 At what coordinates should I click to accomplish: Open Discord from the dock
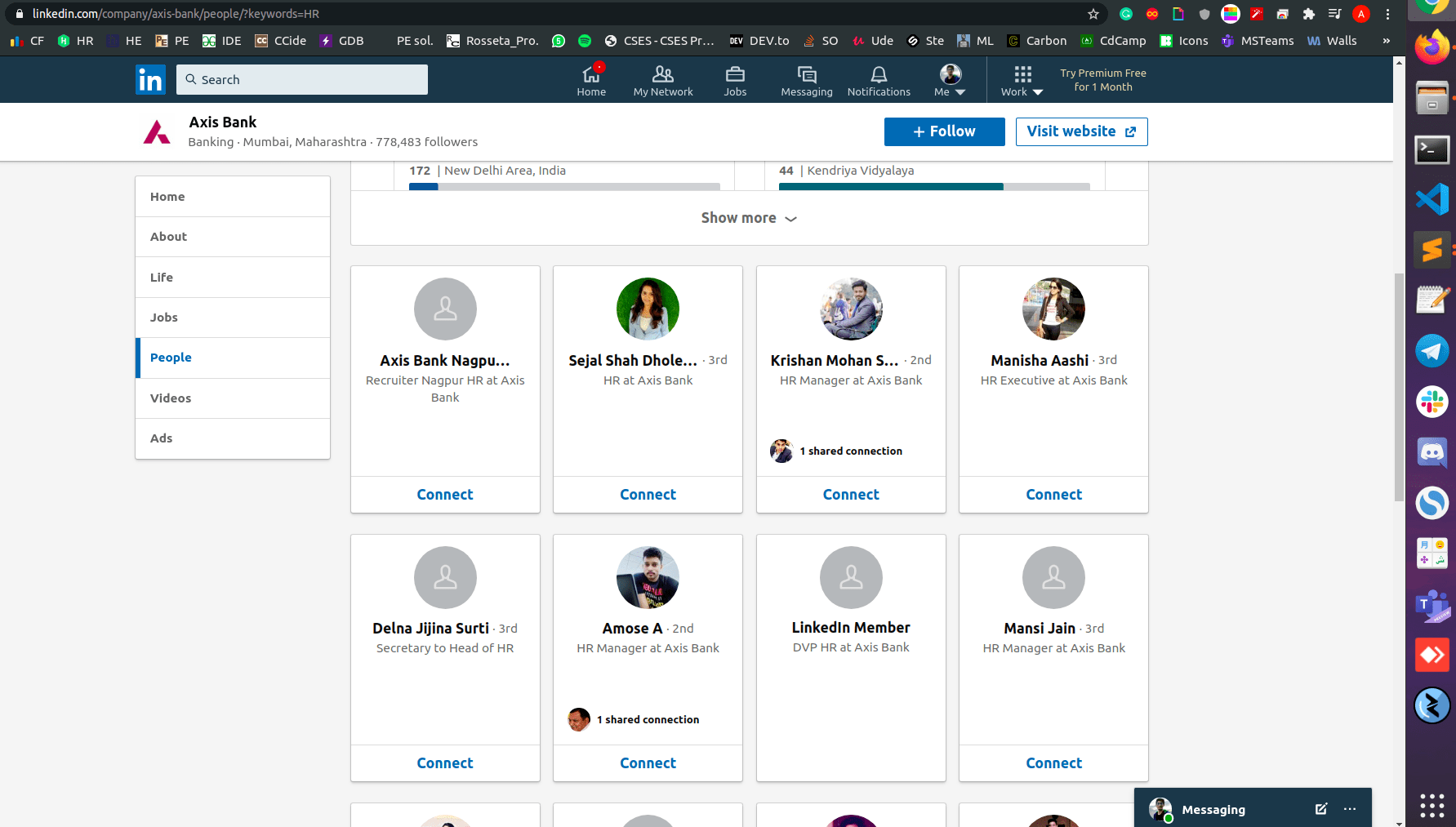(1432, 452)
